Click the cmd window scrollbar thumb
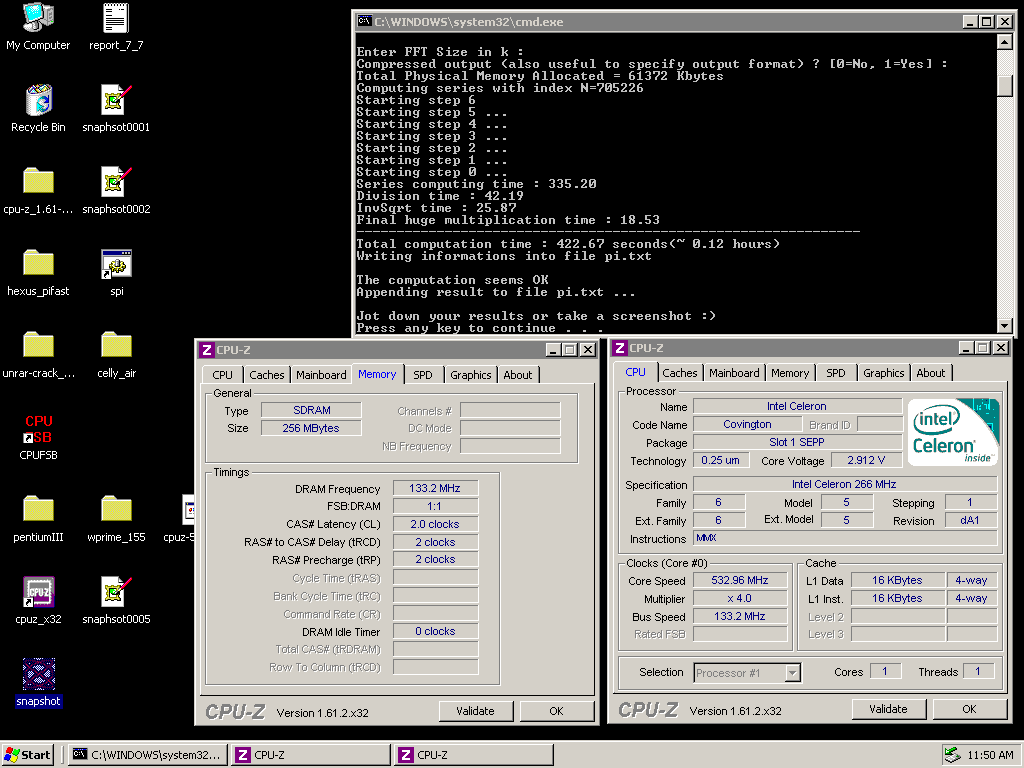Screen dimensions: 1024x768 tap(1005, 86)
